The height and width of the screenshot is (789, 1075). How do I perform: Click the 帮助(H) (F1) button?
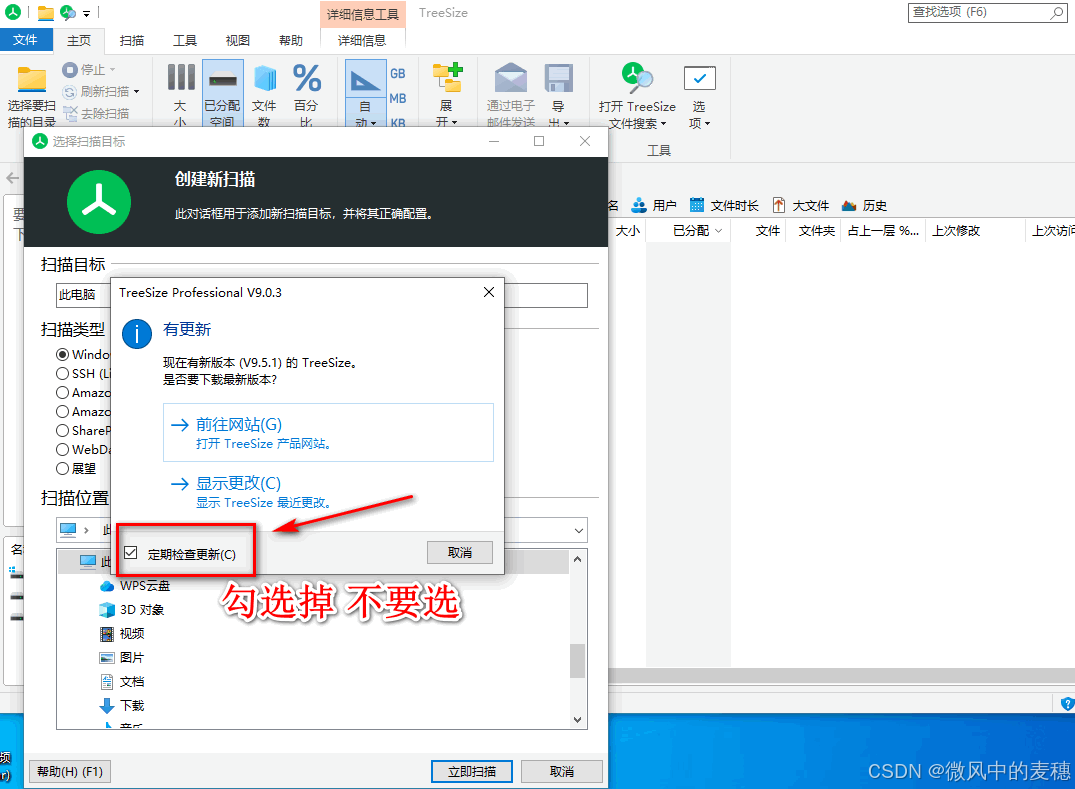click(x=70, y=771)
